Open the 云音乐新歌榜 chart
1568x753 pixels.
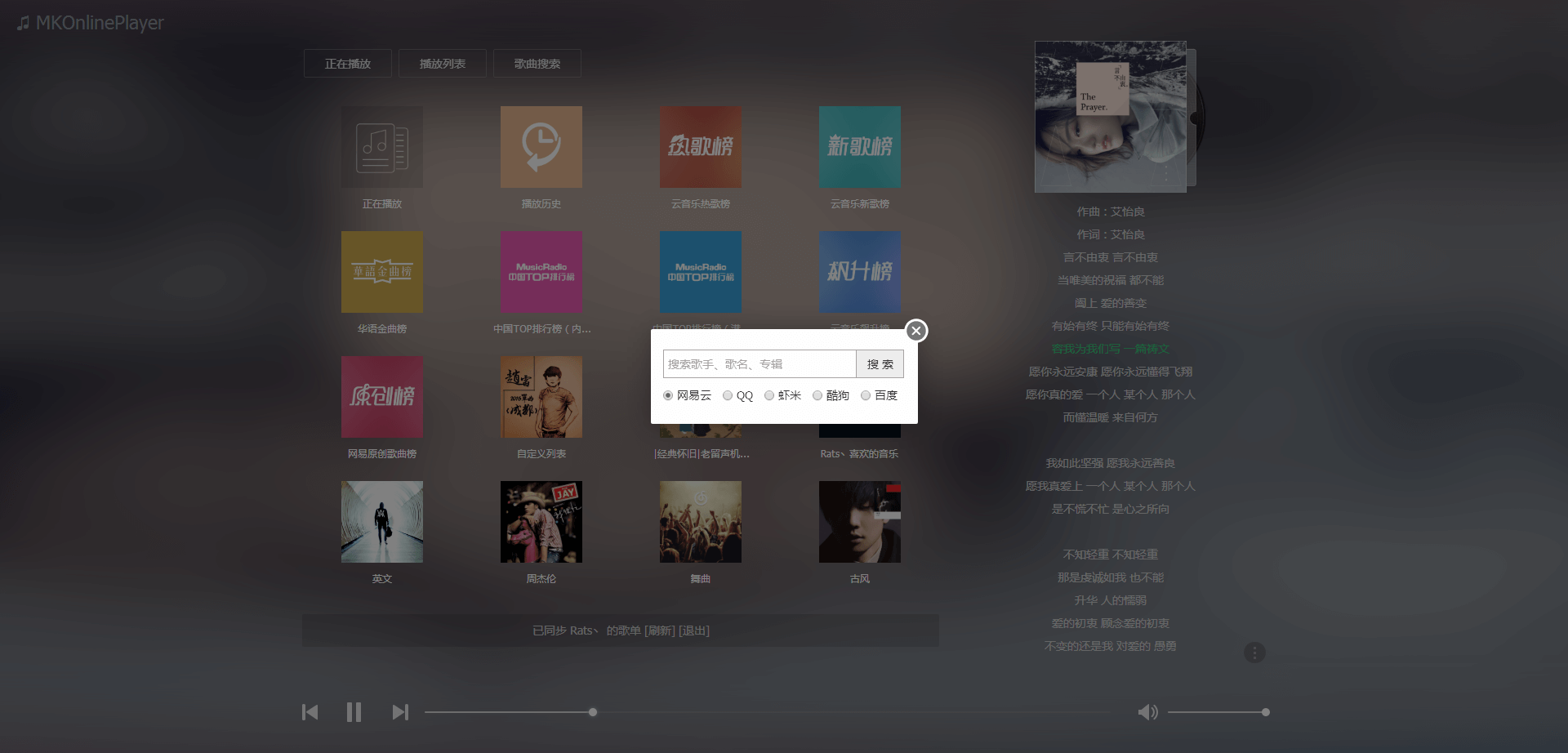click(860, 147)
